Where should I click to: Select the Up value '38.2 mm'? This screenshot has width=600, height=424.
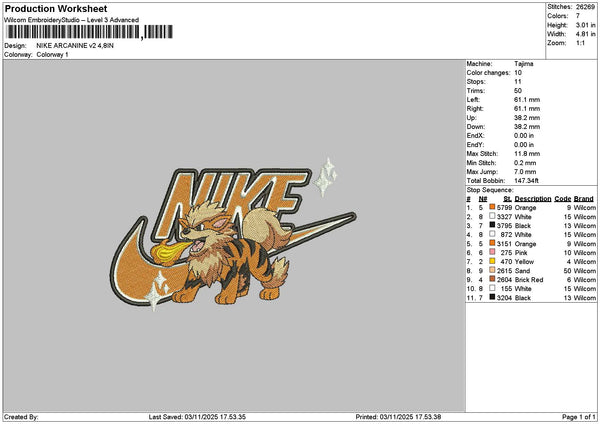point(527,117)
